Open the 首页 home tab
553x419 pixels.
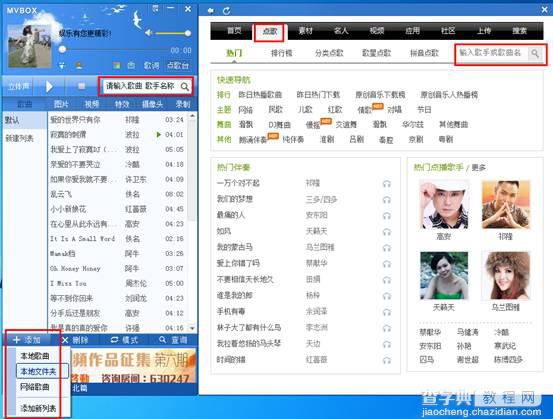[234, 31]
